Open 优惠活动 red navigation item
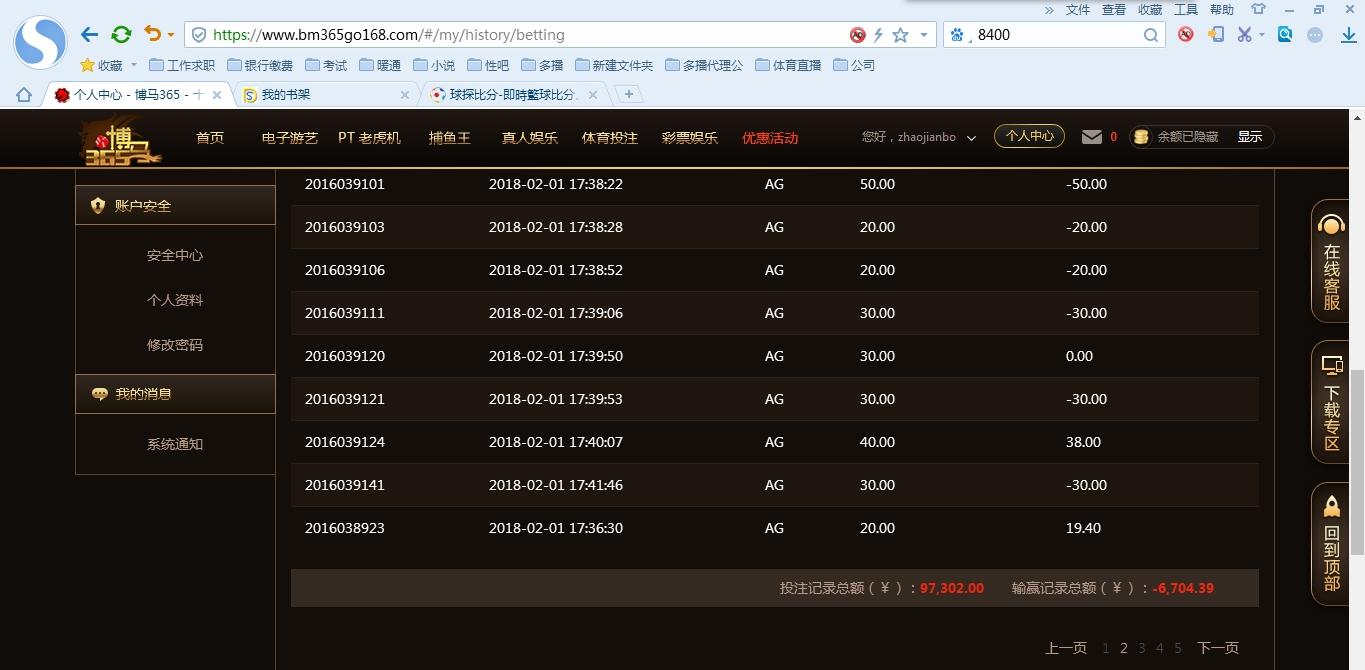The height and width of the screenshot is (670, 1365). pos(770,138)
